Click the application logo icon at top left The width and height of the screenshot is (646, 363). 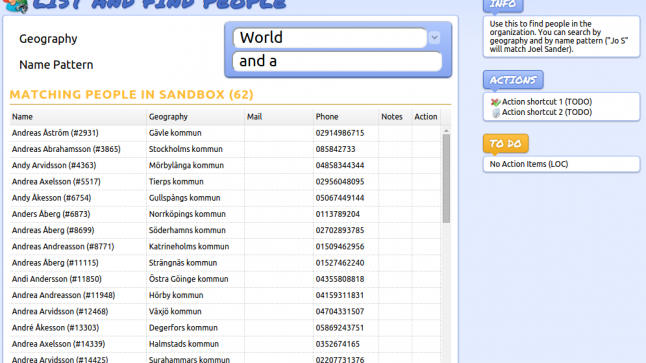point(16,5)
